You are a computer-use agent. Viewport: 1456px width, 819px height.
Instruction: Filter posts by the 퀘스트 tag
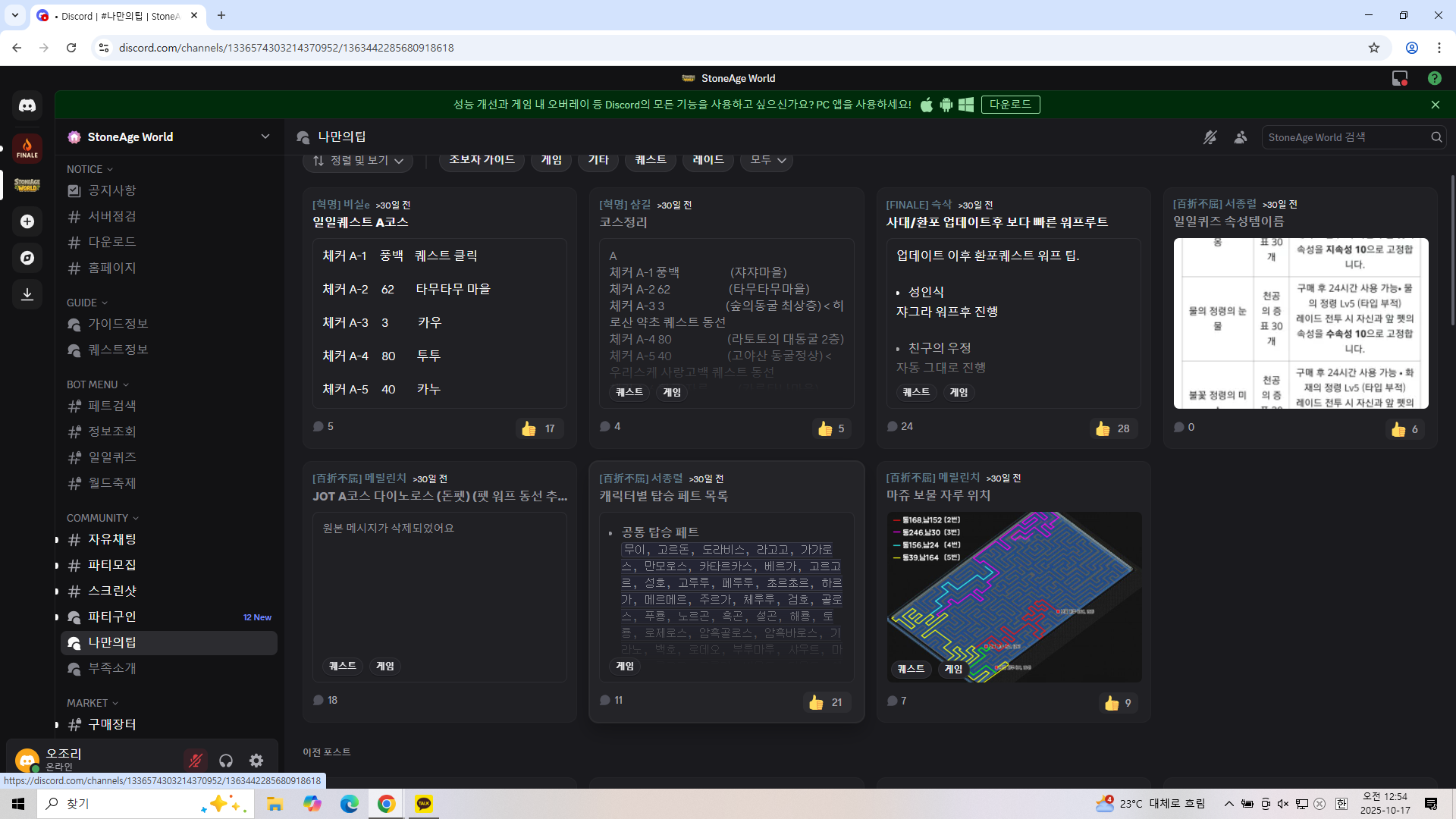click(650, 160)
